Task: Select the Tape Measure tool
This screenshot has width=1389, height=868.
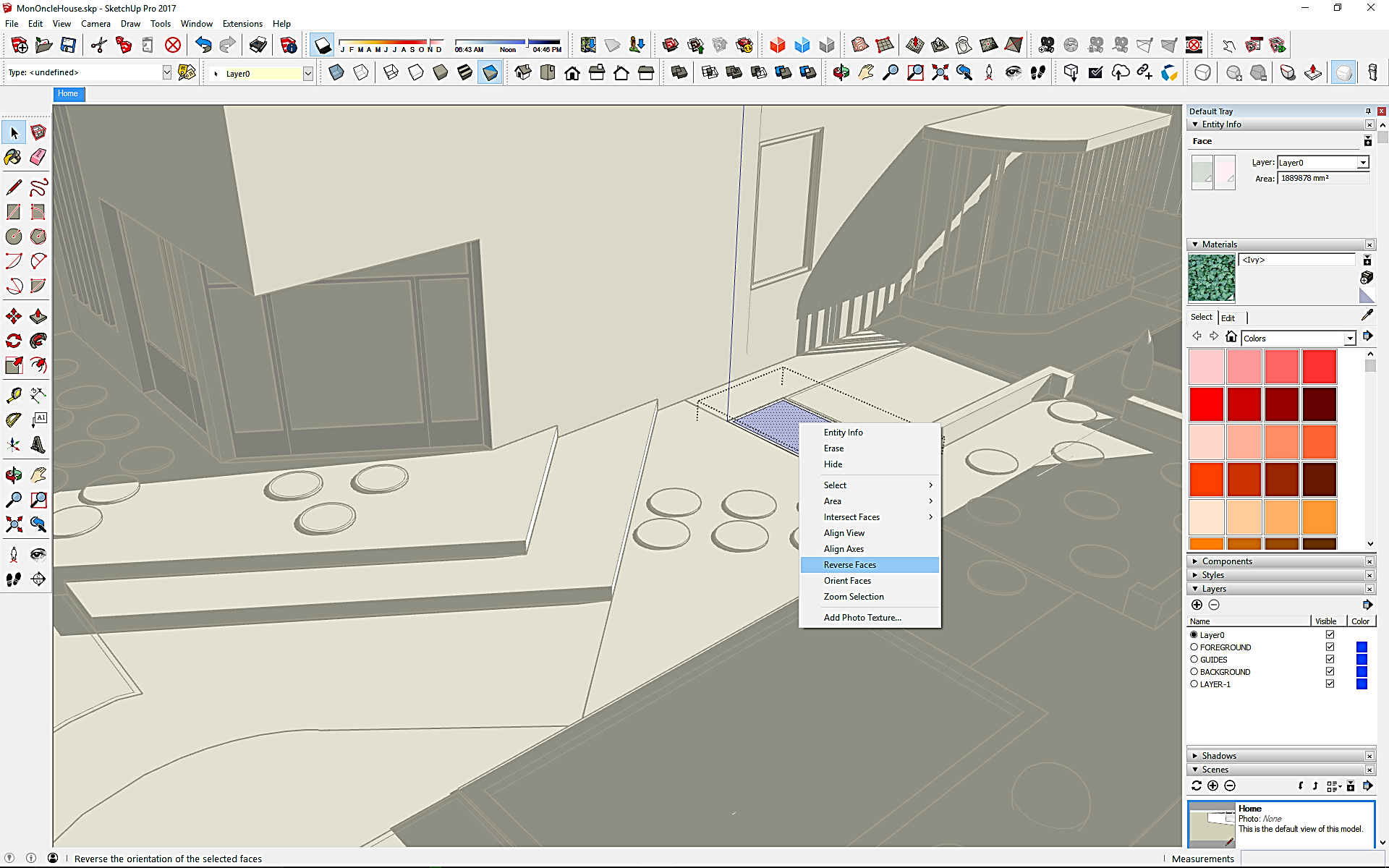Action: tap(14, 396)
